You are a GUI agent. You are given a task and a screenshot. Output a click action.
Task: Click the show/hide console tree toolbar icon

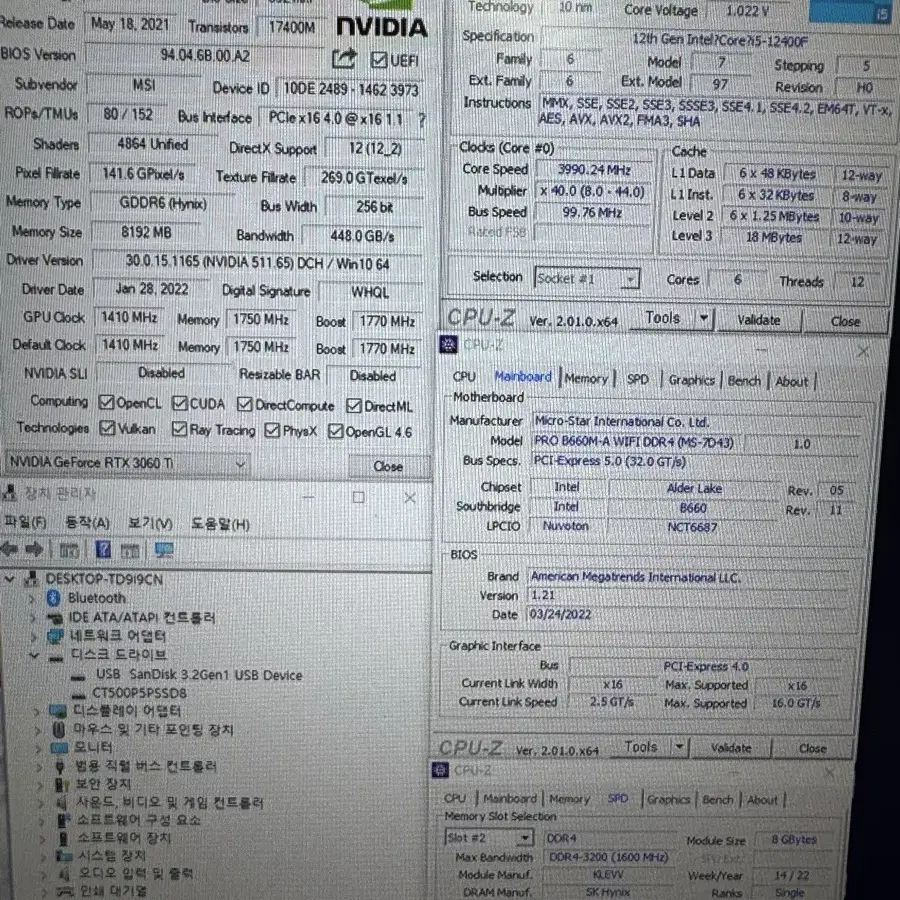pyautogui.click(x=69, y=550)
